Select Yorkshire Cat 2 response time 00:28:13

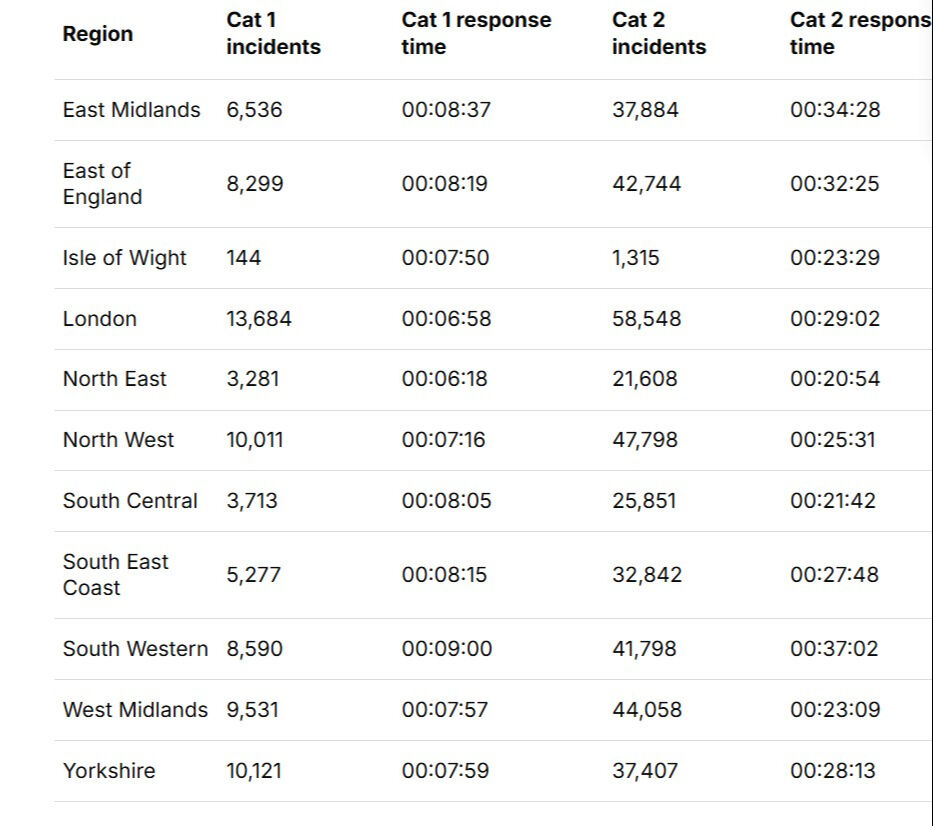tap(834, 771)
